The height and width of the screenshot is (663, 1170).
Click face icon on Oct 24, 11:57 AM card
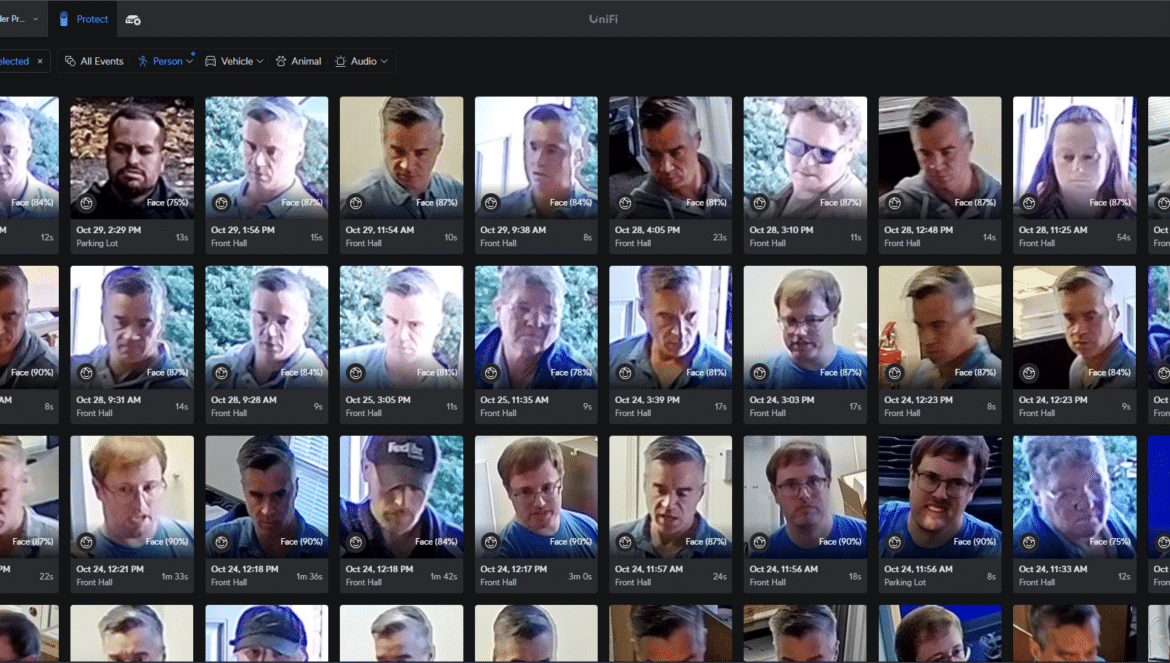click(x=625, y=542)
